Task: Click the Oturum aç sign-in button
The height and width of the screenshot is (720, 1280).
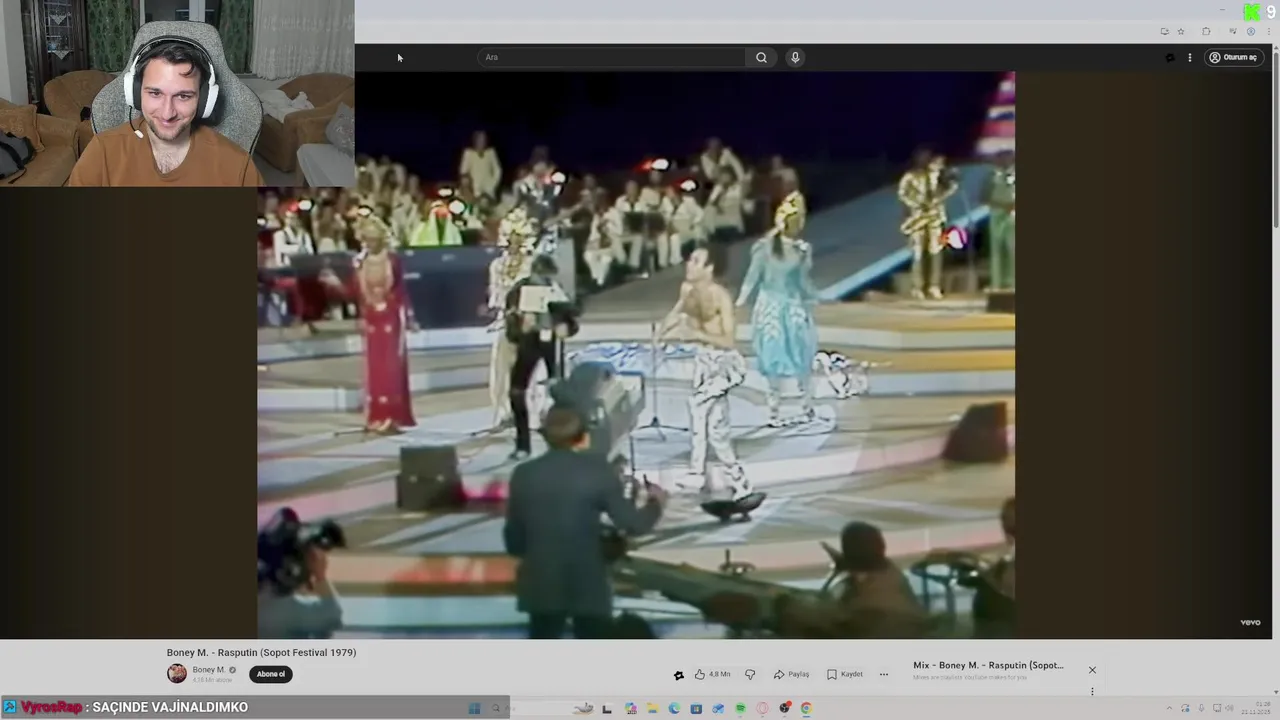Action: [1234, 57]
